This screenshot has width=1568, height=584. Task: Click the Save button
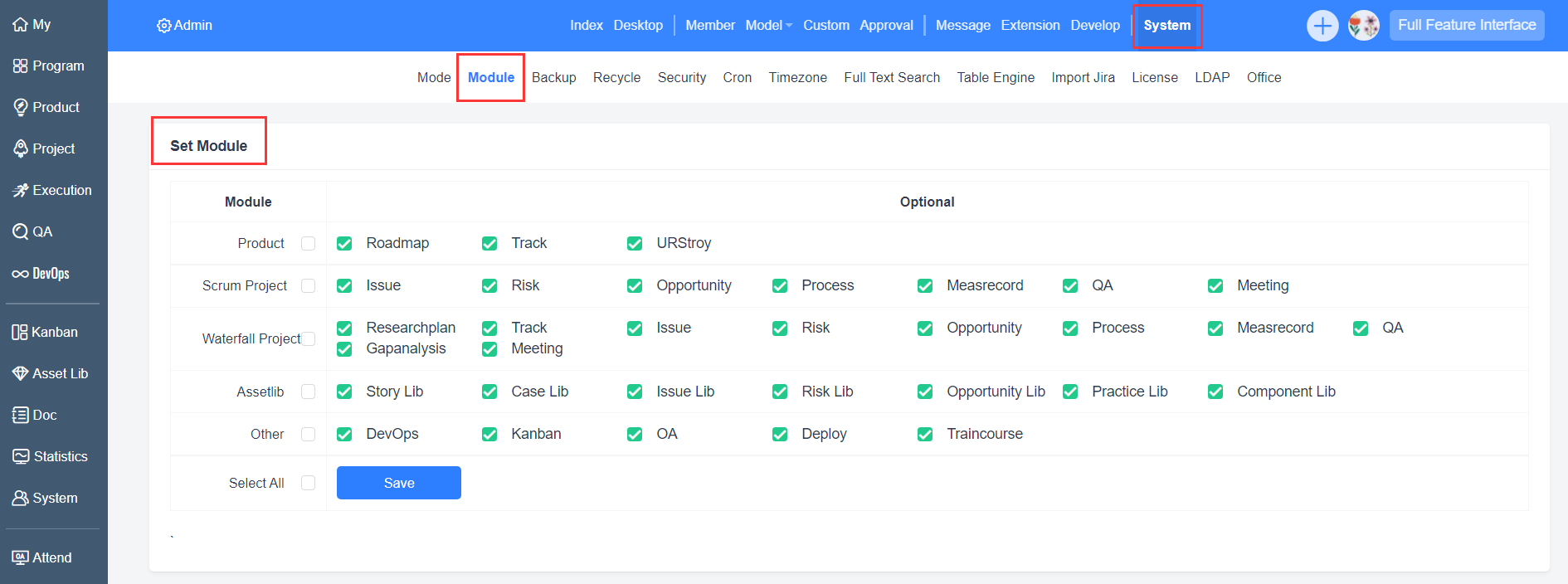coord(398,483)
